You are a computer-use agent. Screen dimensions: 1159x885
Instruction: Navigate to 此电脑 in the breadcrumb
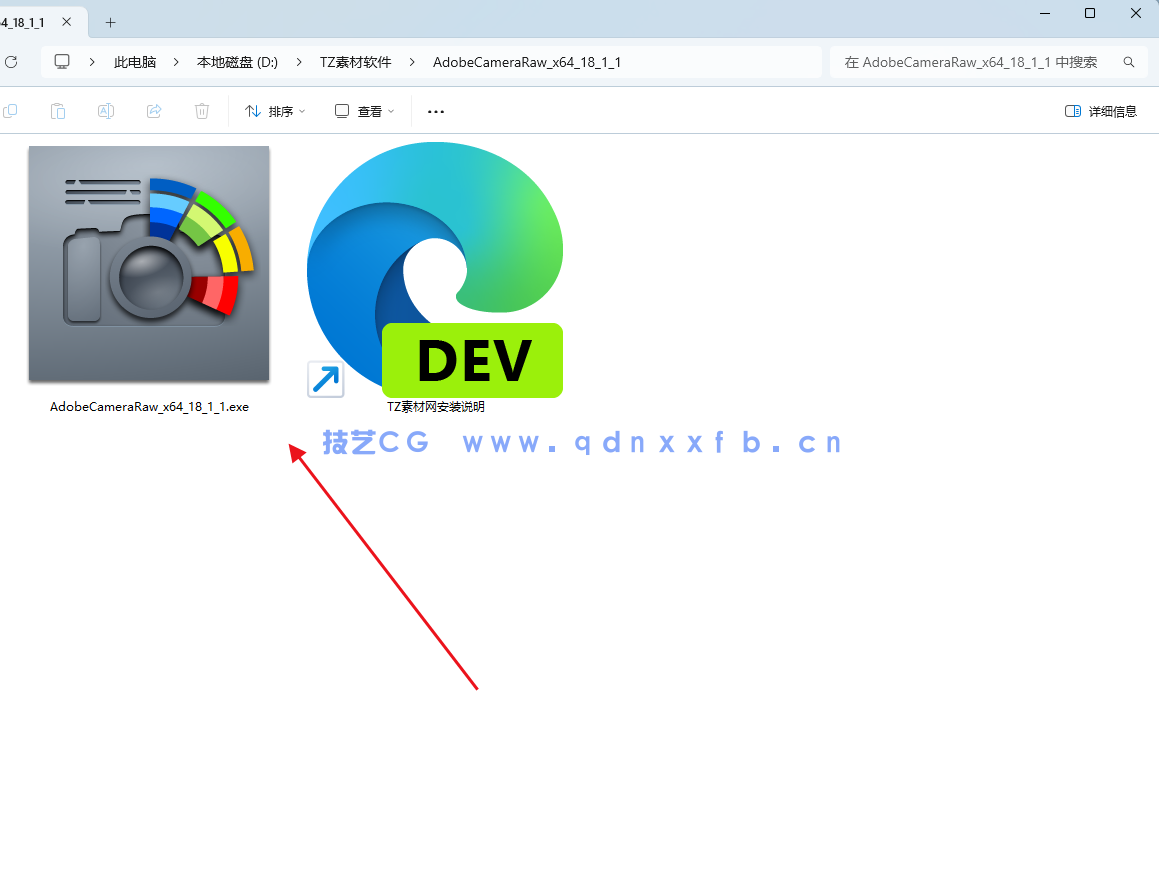click(x=135, y=61)
